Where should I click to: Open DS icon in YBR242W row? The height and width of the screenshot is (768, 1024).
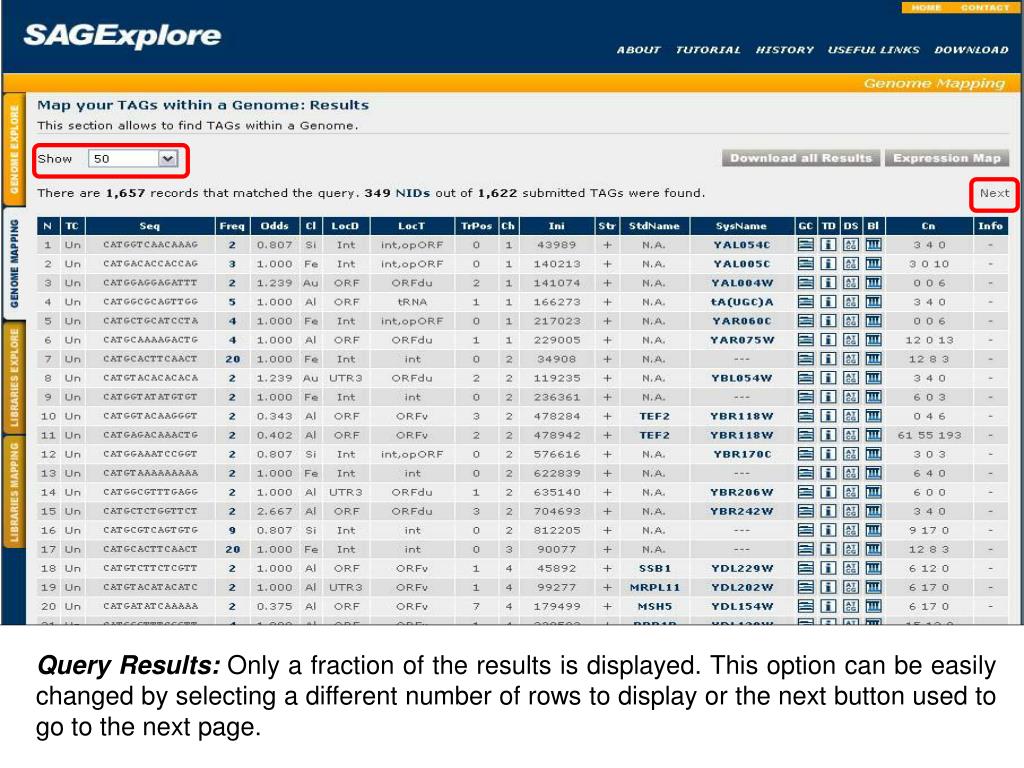(x=850, y=511)
